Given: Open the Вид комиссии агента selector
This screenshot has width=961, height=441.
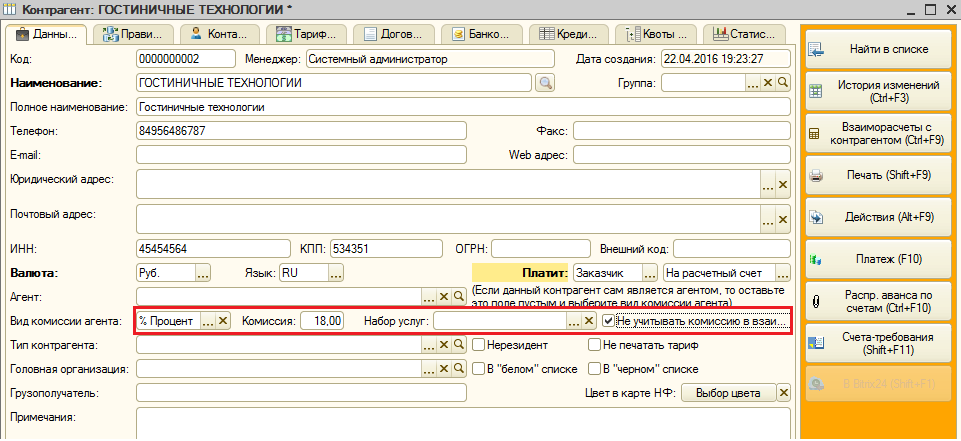Looking at the screenshot, I should point(208,320).
